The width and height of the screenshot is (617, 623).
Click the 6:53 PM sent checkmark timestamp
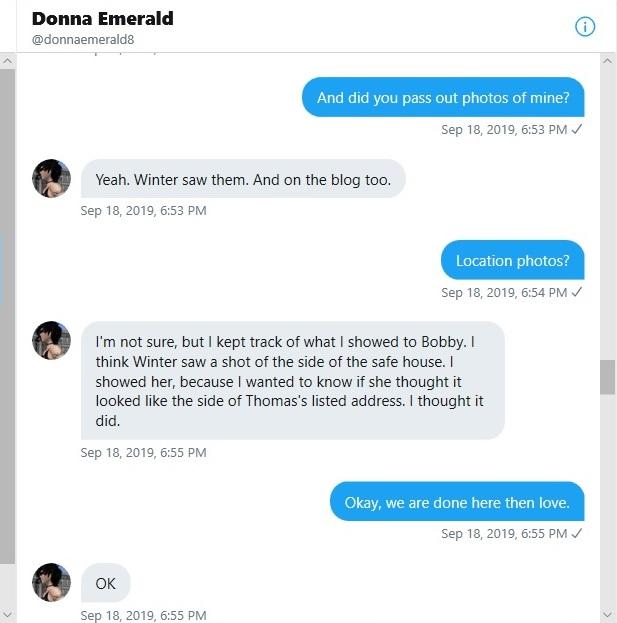pyautogui.click(x=511, y=129)
